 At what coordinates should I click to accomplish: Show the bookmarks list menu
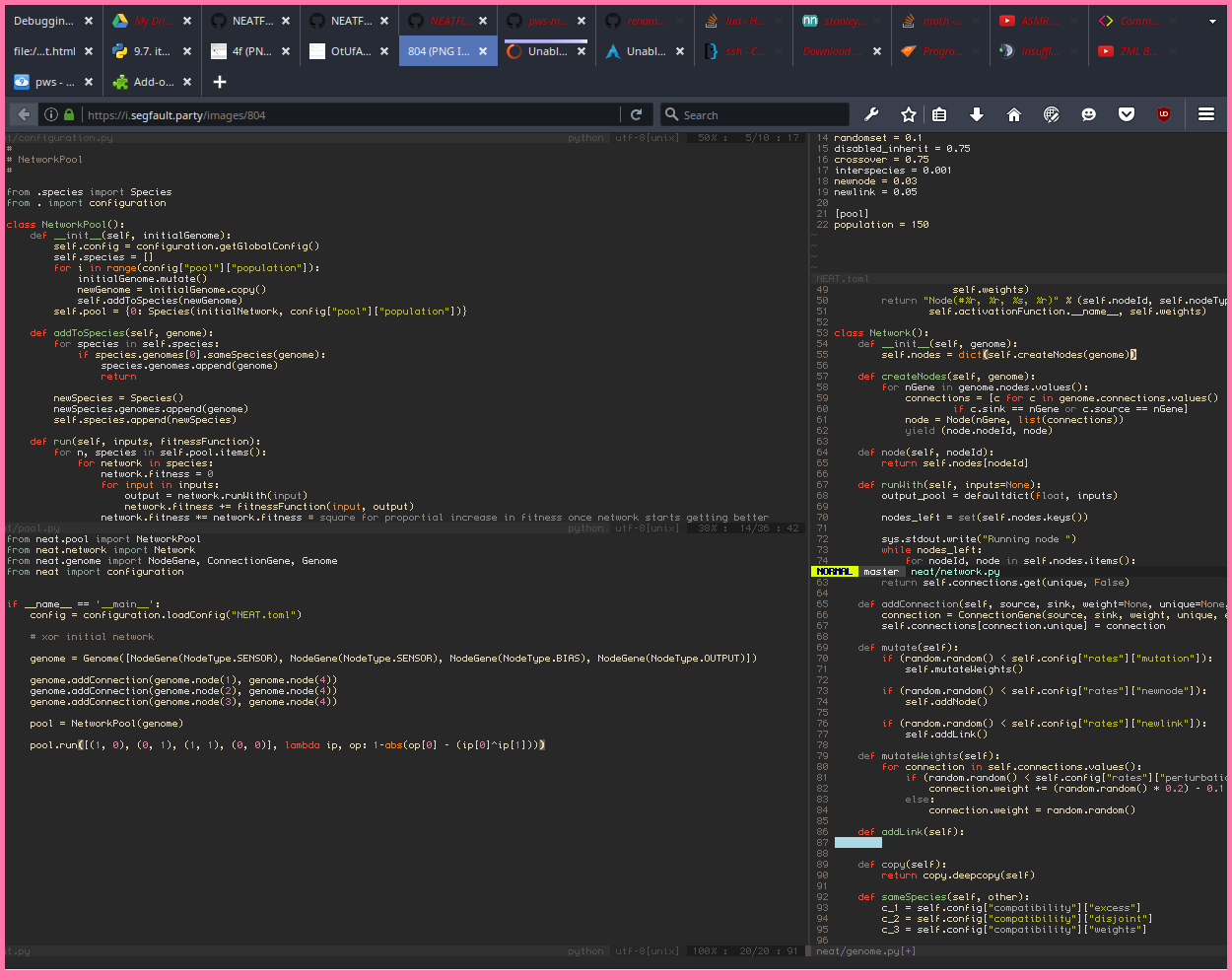(939, 114)
